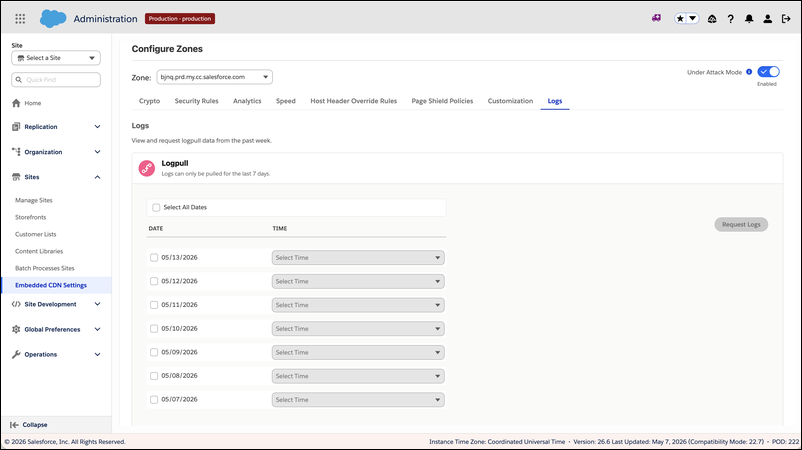Click the Replication icon in sidebar
The image size is (802, 450).
[x=16, y=127]
